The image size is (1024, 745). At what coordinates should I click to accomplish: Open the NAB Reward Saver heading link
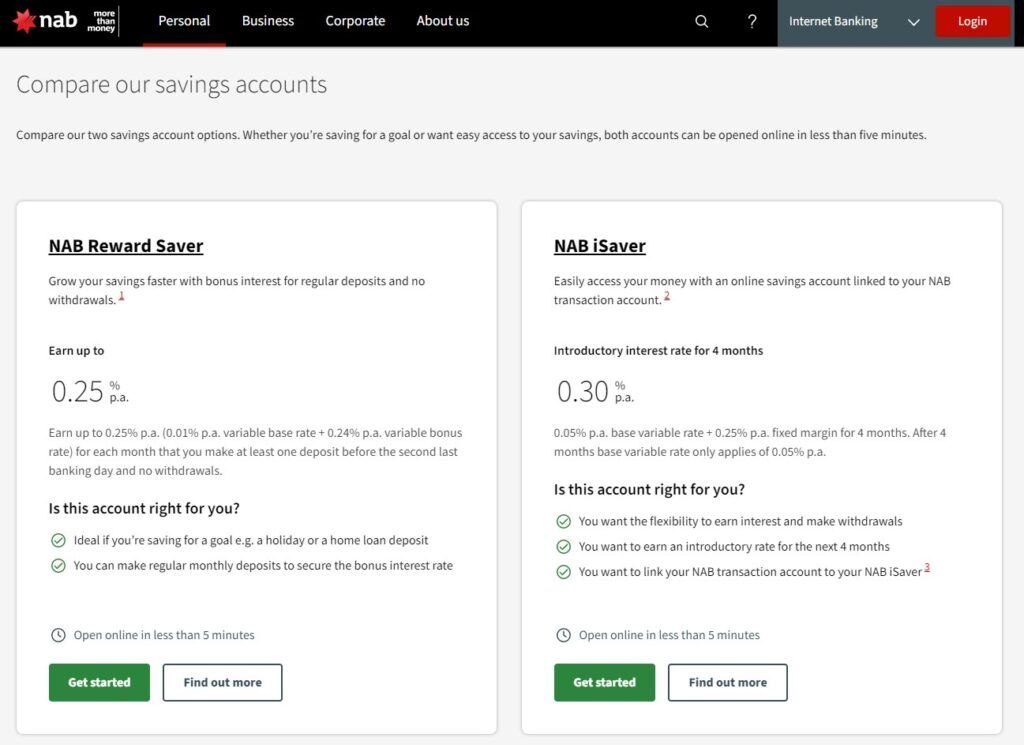click(x=126, y=246)
